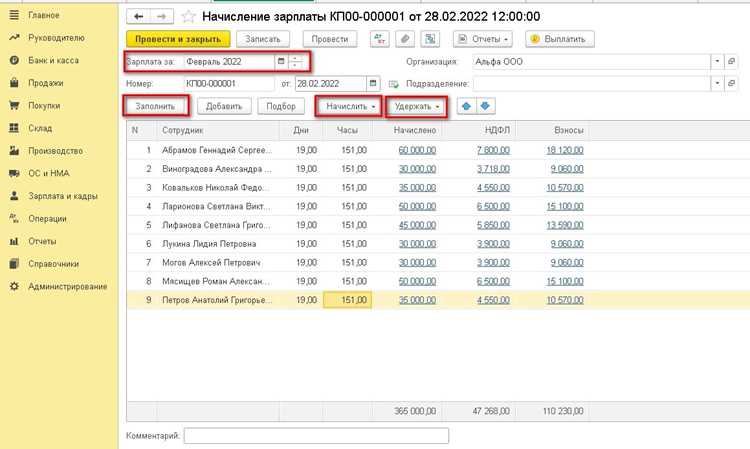Click the Подбор button

point(281,106)
